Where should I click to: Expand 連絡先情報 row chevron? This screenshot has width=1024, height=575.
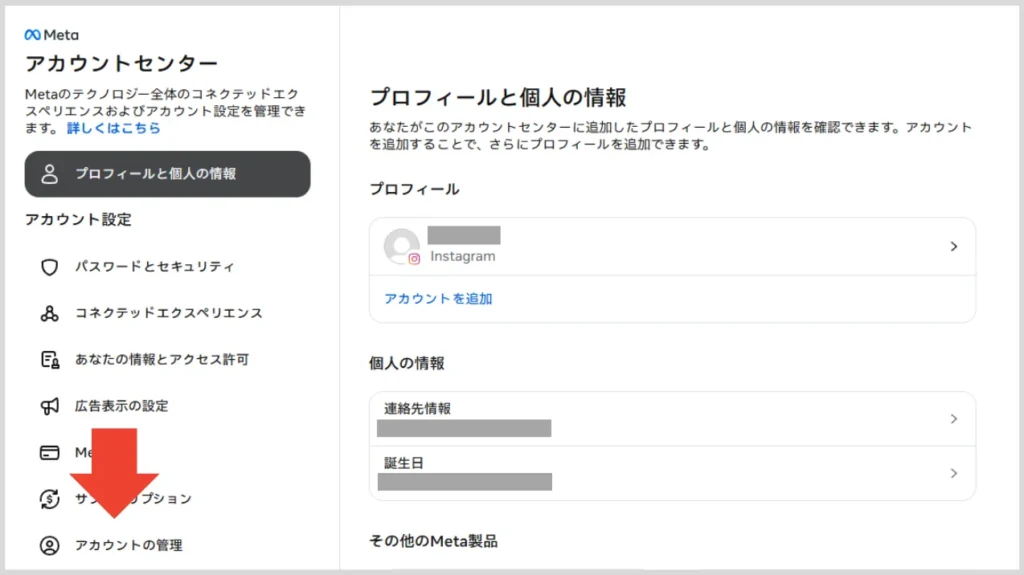pos(954,419)
